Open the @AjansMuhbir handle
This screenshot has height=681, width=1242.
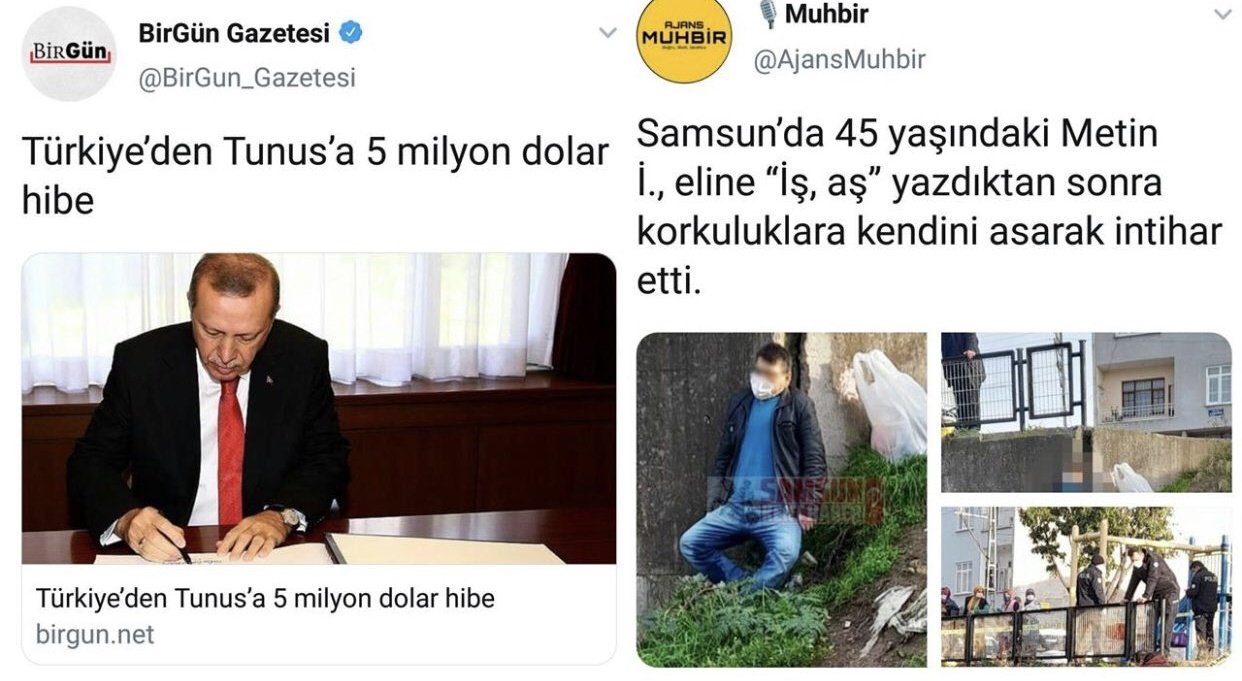click(839, 60)
